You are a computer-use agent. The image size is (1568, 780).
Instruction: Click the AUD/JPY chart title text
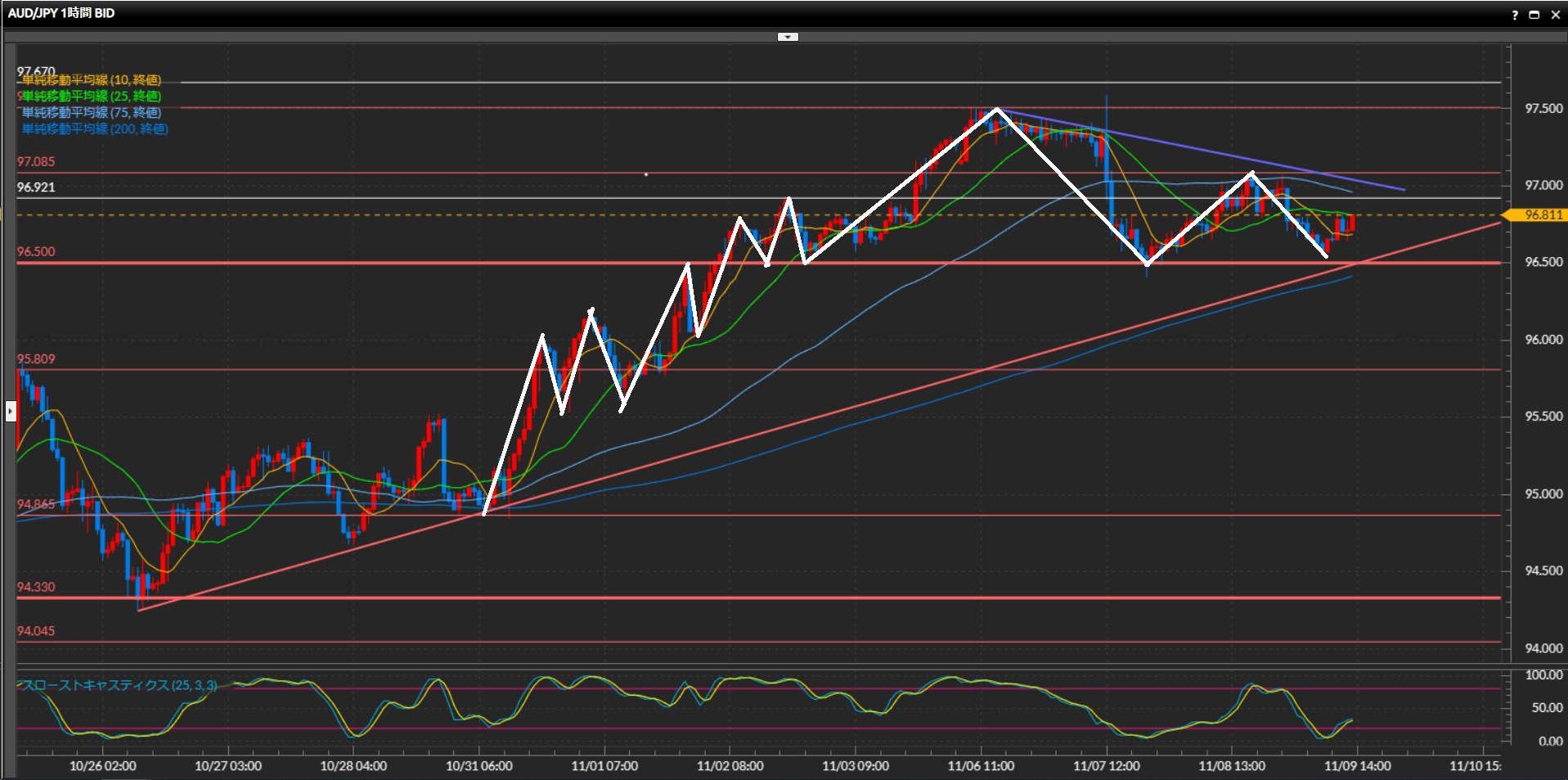click(x=61, y=13)
